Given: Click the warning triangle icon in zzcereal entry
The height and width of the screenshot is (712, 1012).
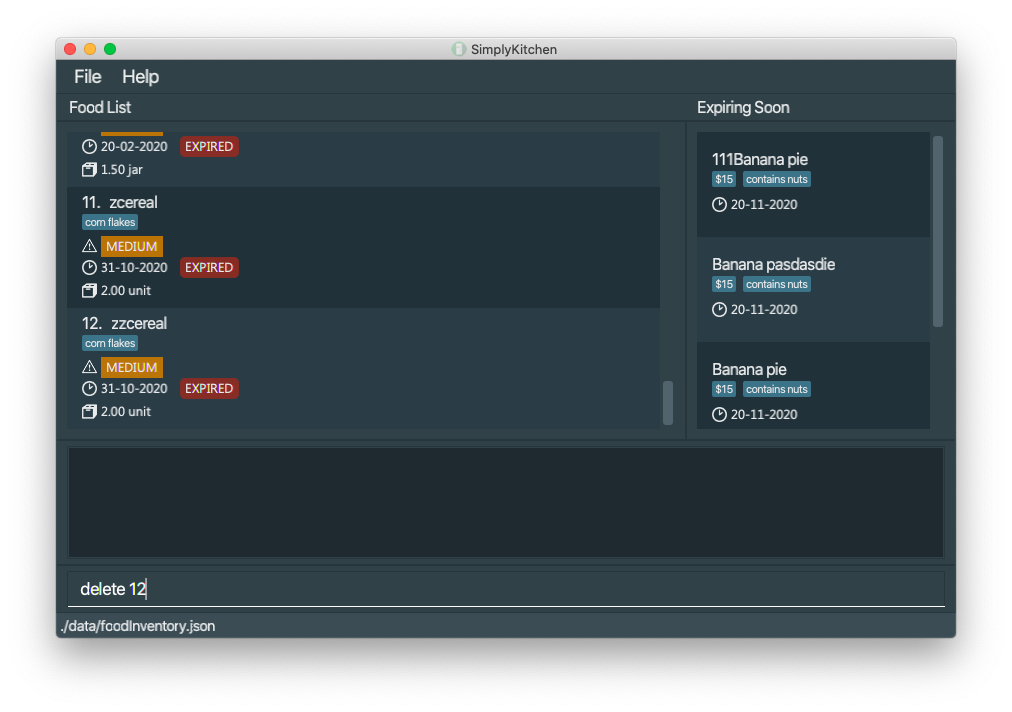Looking at the screenshot, I should pos(89,367).
